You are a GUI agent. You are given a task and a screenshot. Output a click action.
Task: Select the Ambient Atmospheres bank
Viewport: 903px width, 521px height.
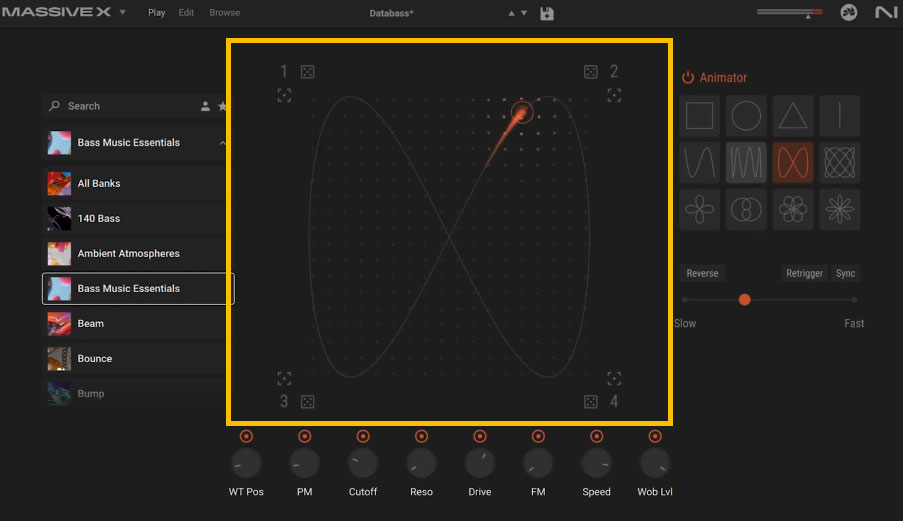136,254
